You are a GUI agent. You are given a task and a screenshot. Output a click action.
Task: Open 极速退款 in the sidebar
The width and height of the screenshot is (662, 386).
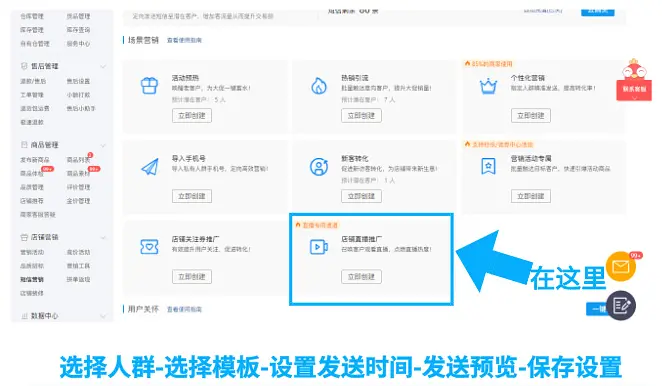pos(32,122)
